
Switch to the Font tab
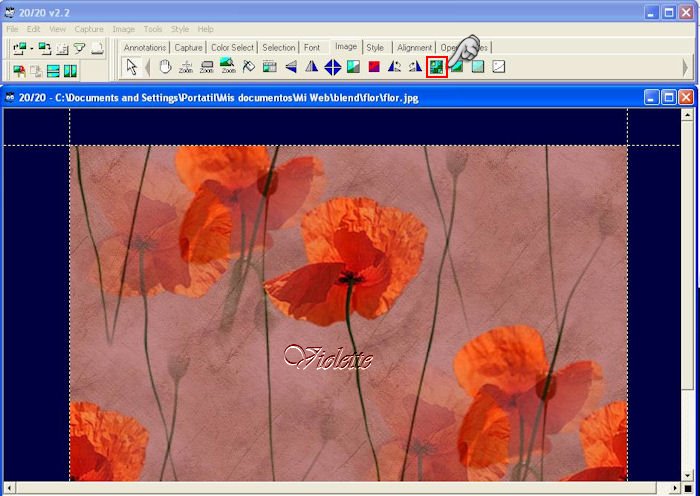(x=312, y=47)
